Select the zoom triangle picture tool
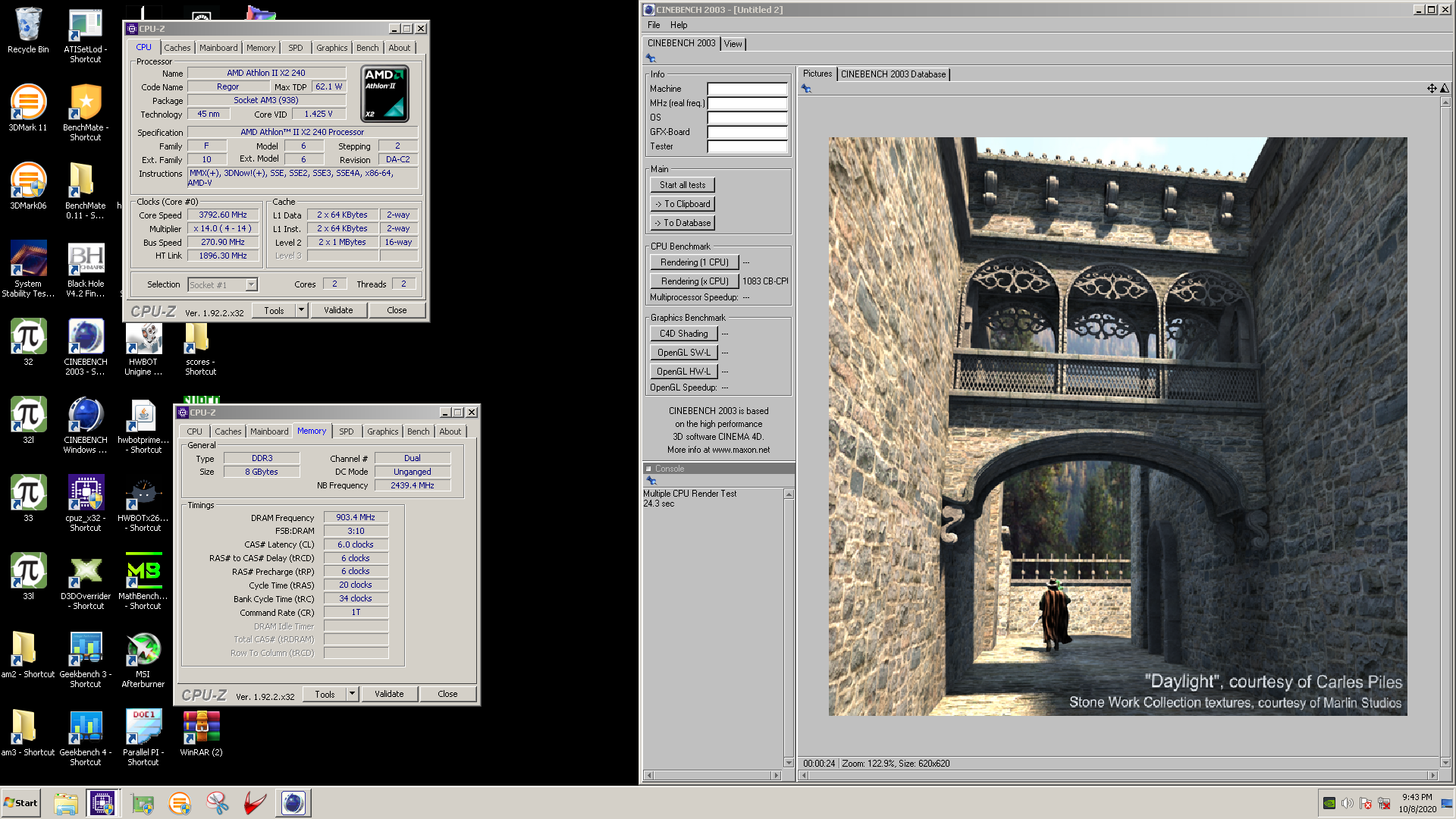This screenshot has height=819, width=1456. 1445,89
